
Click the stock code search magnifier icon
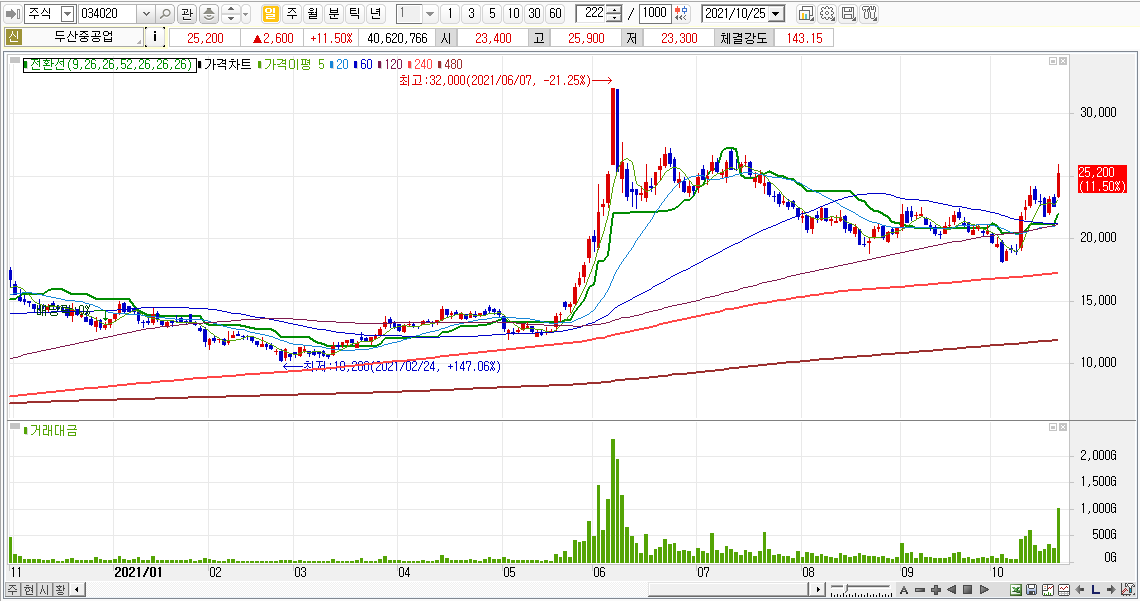pos(165,13)
